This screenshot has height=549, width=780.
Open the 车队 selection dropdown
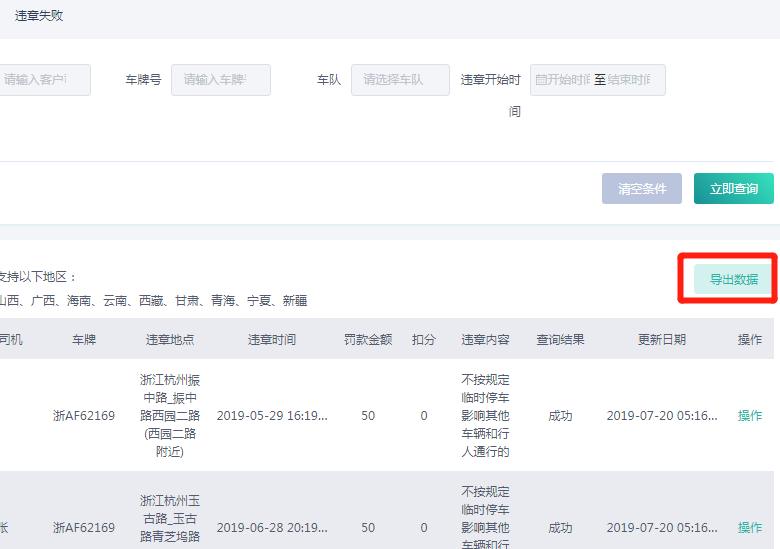(400, 80)
